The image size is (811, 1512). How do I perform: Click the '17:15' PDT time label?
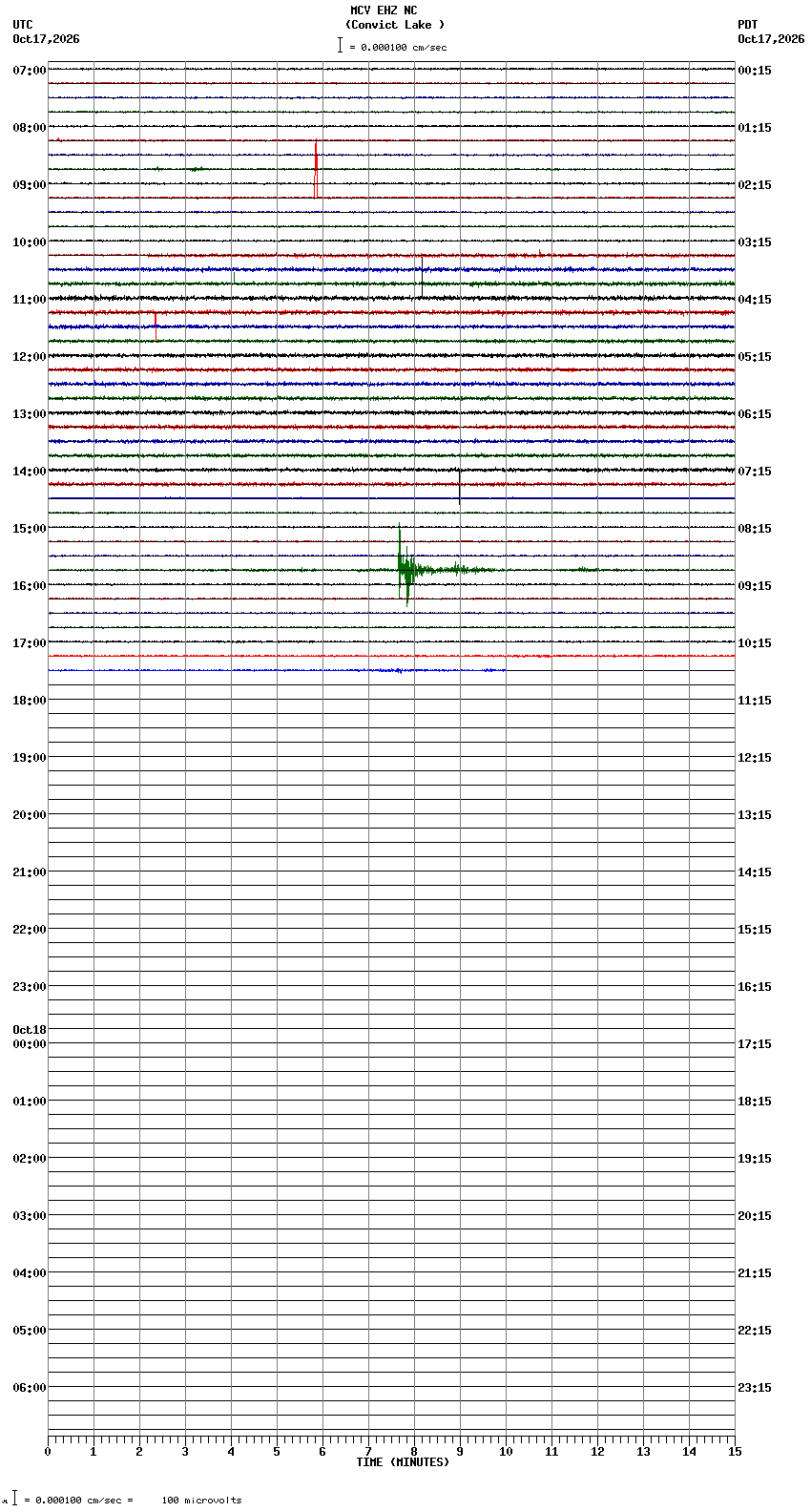pos(755,1044)
